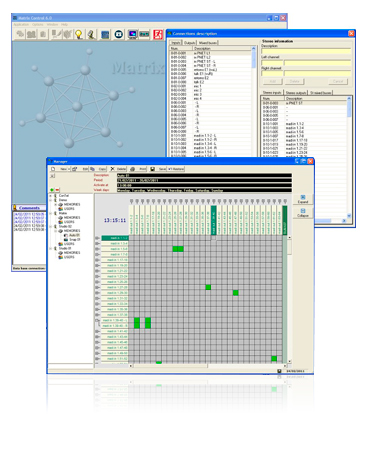This screenshot has width=375, height=450.
Task: Click the microscope-like icon beside the lightbulb
Action: (91, 34)
